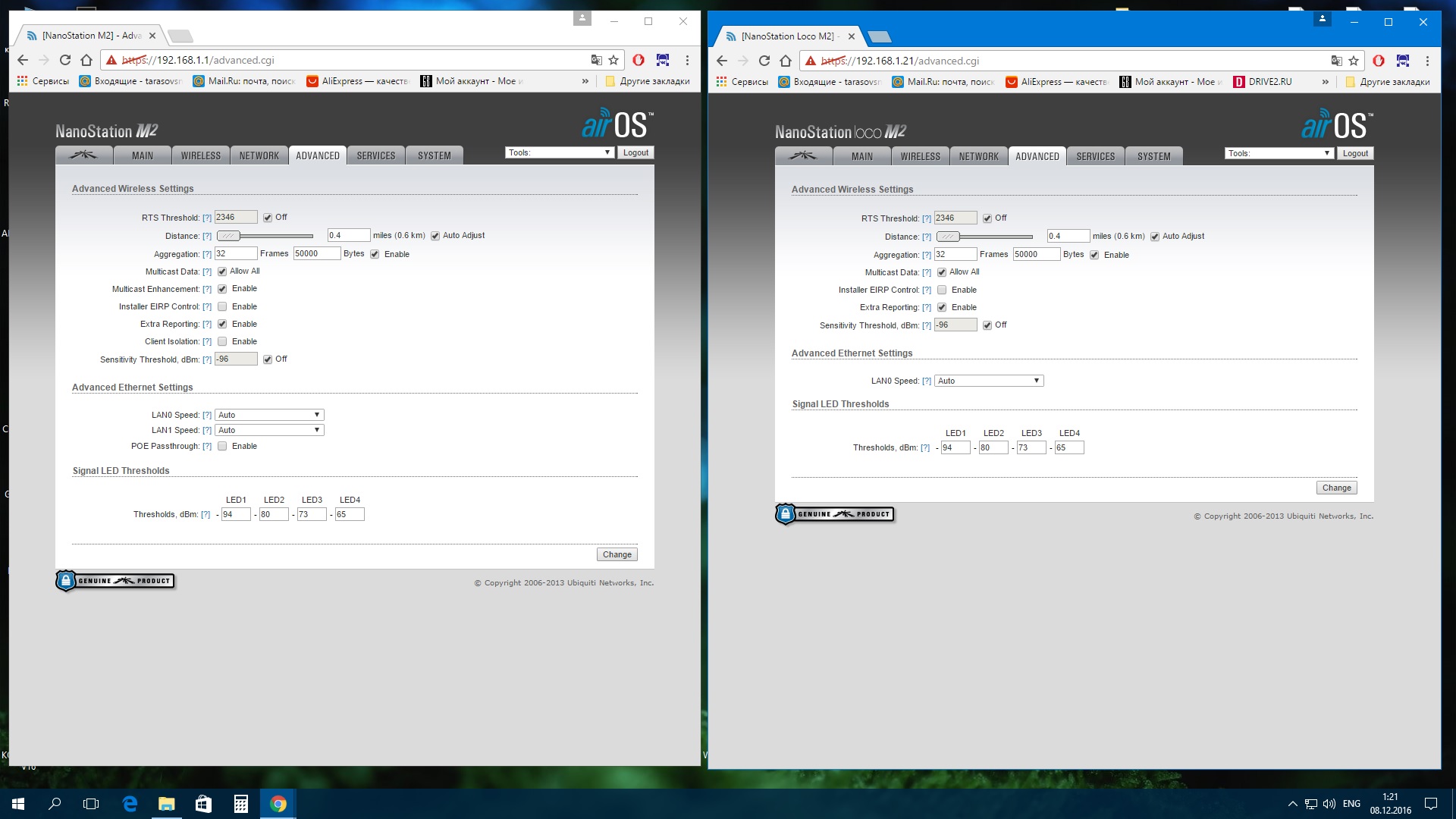Open Windows Start menu
The width and height of the screenshot is (1456, 819).
coord(18,804)
